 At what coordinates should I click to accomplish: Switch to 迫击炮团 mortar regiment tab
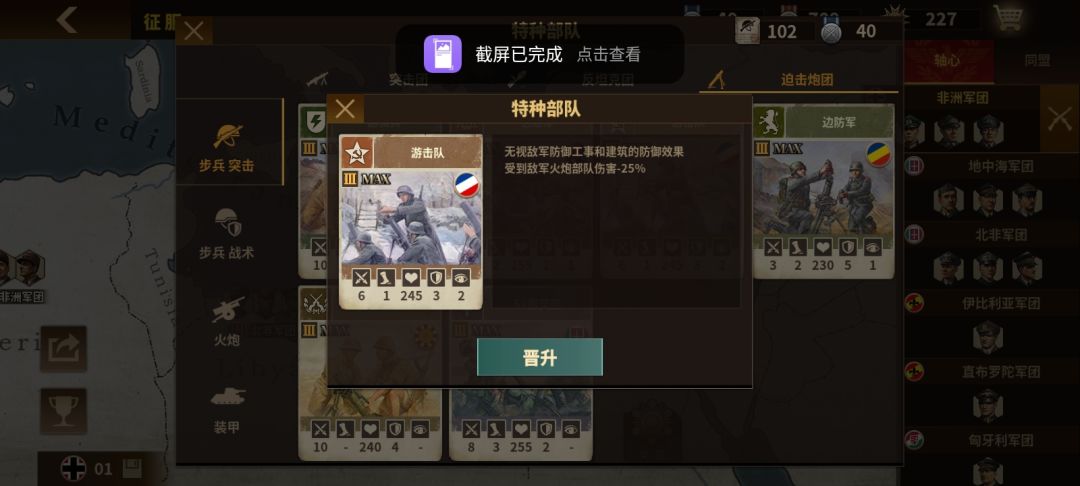798,79
